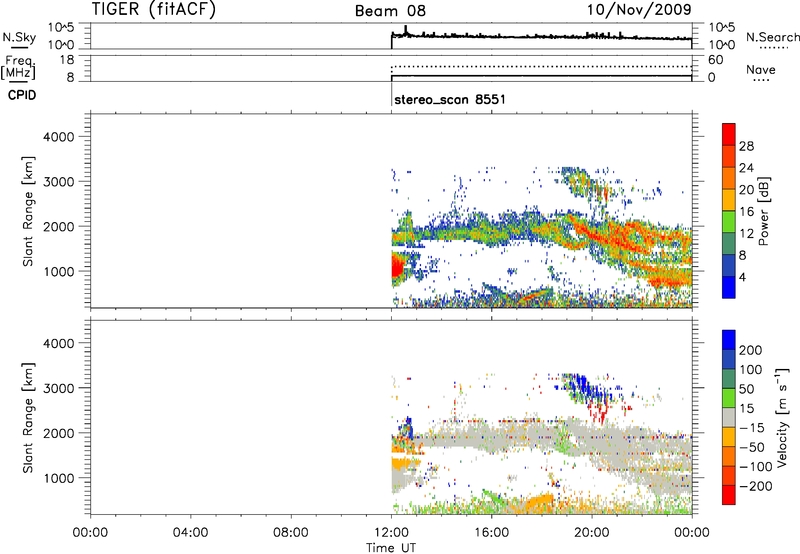This screenshot has height=554, width=800.
Task: Click the N.Search legend label
Action: 772,37
